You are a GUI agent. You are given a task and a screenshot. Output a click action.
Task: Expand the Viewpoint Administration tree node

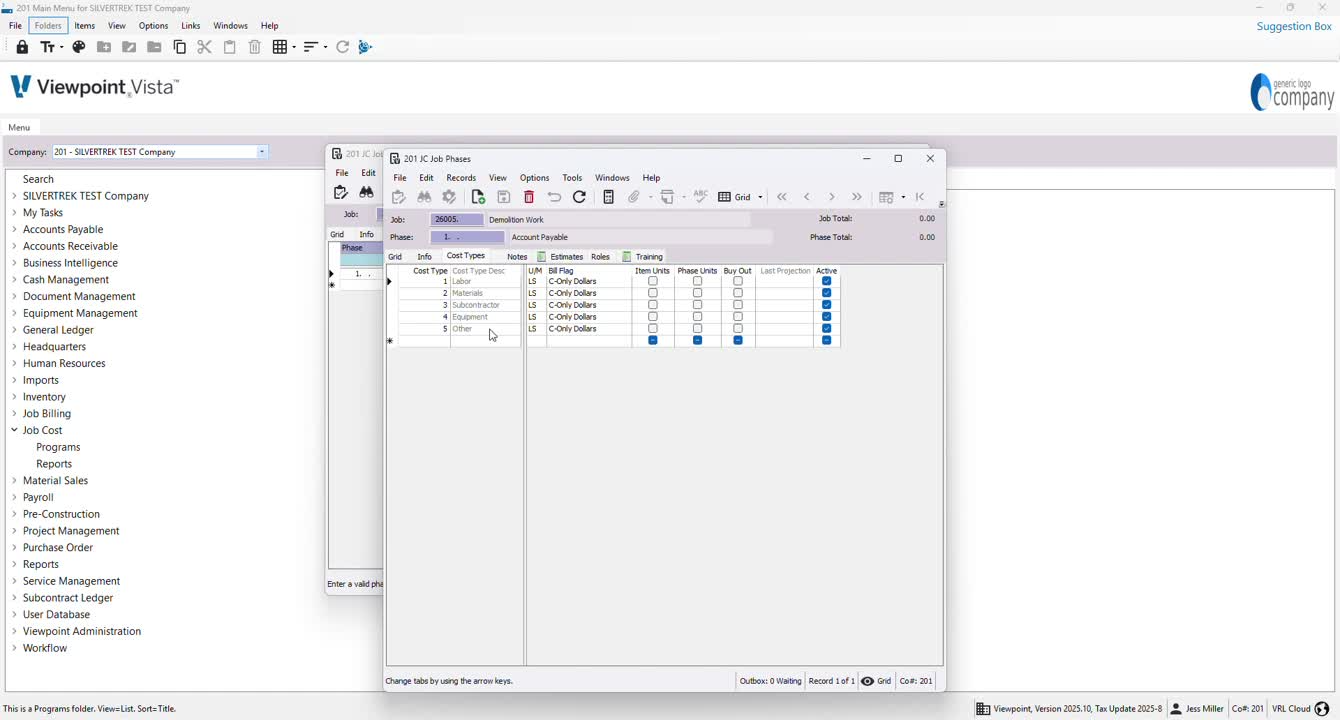coord(14,631)
